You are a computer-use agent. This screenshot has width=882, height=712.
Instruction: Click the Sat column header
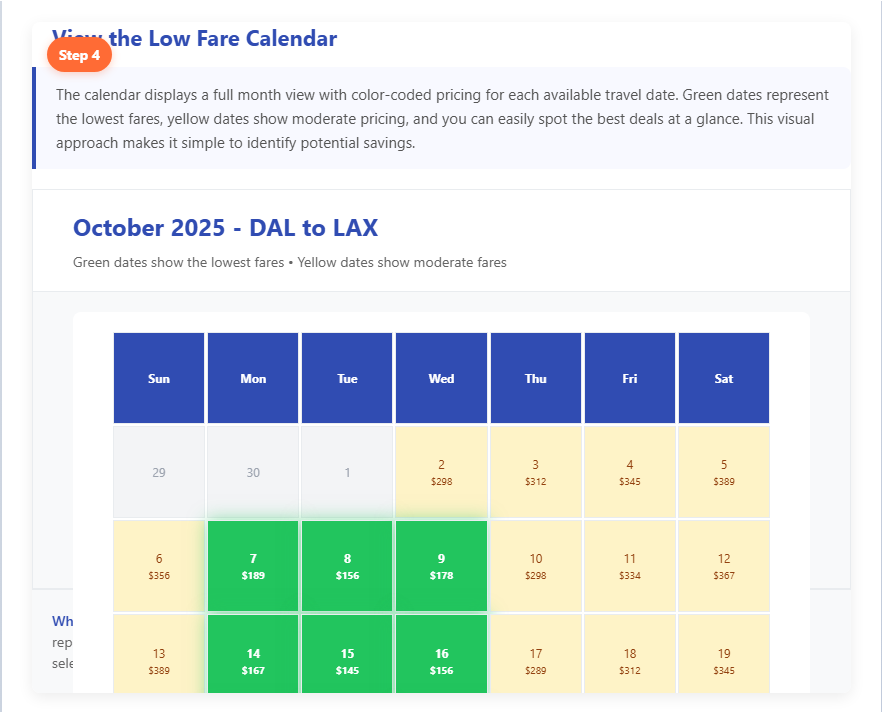point(724,379)
